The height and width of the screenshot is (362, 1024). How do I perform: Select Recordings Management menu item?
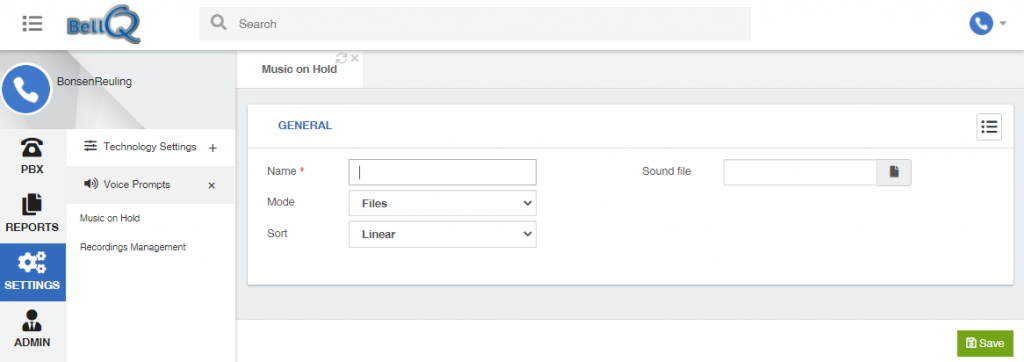(133, 247)
